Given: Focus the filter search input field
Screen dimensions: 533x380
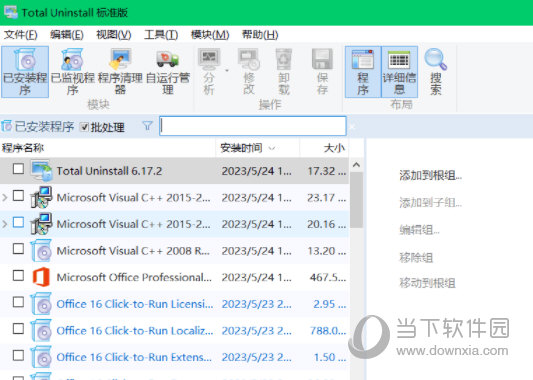Looking at the screenshot, I should pyautogui.click(x=253, y=126).
